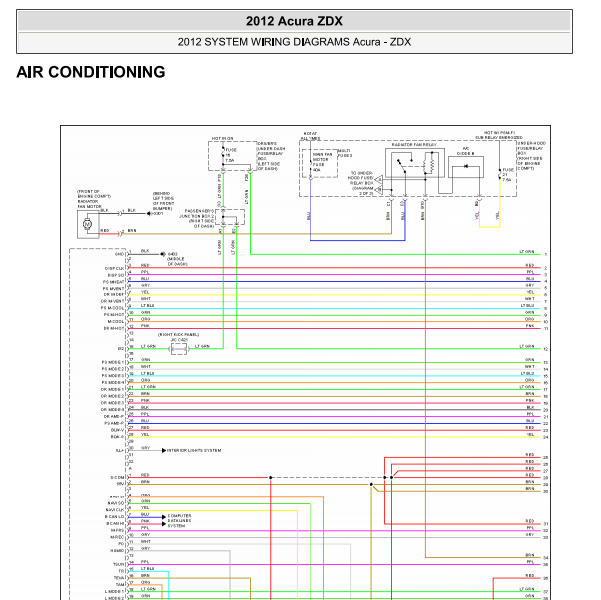Click the 'NAVI CLK' pin label
Screen dimensions: 601x600
(x=115, y=510)
